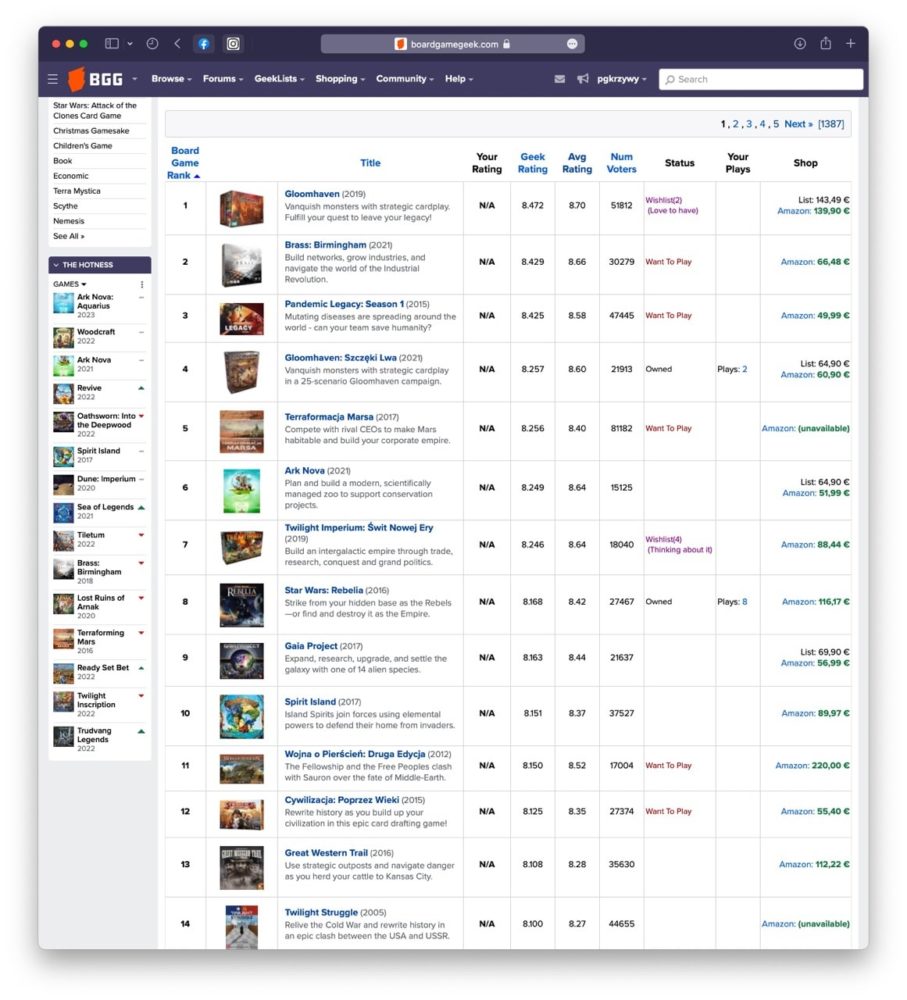Open the GAMES category dropdown in The Hotness

click(x=70, y=284)
